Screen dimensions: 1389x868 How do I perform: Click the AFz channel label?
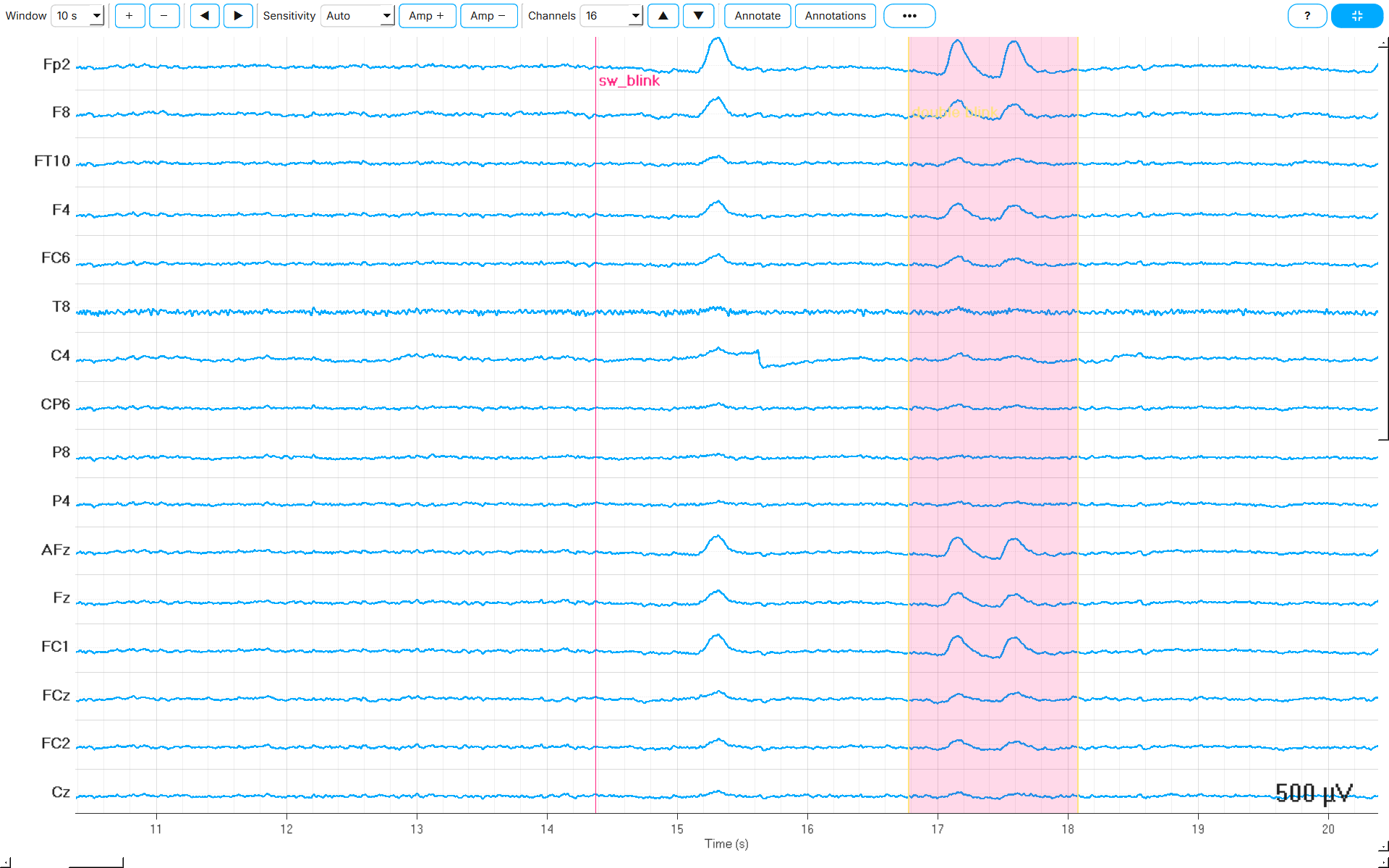pyautogui.click(x=56, y=550)
